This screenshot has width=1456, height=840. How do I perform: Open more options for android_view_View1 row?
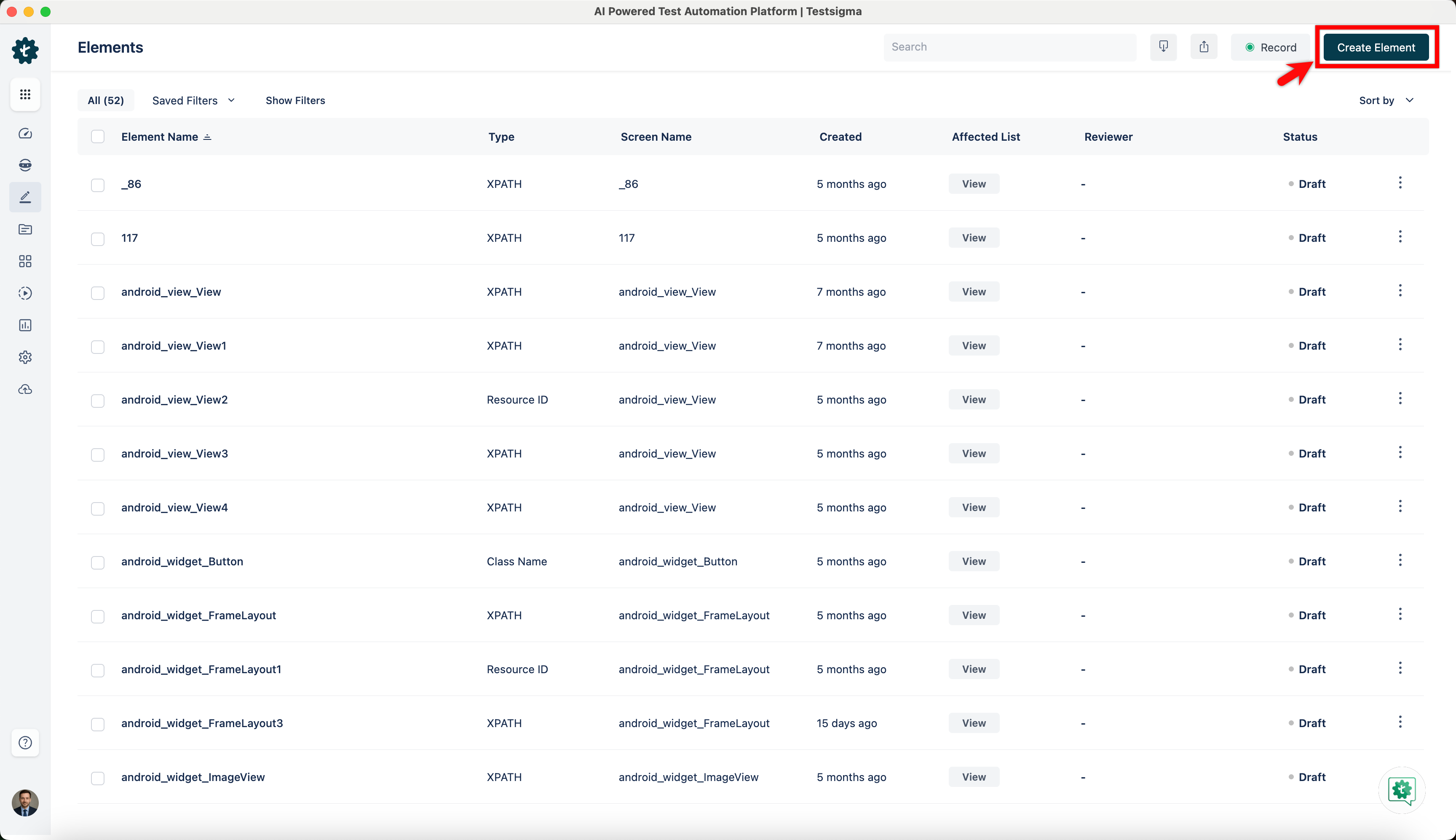click(x=1400, y=345)
